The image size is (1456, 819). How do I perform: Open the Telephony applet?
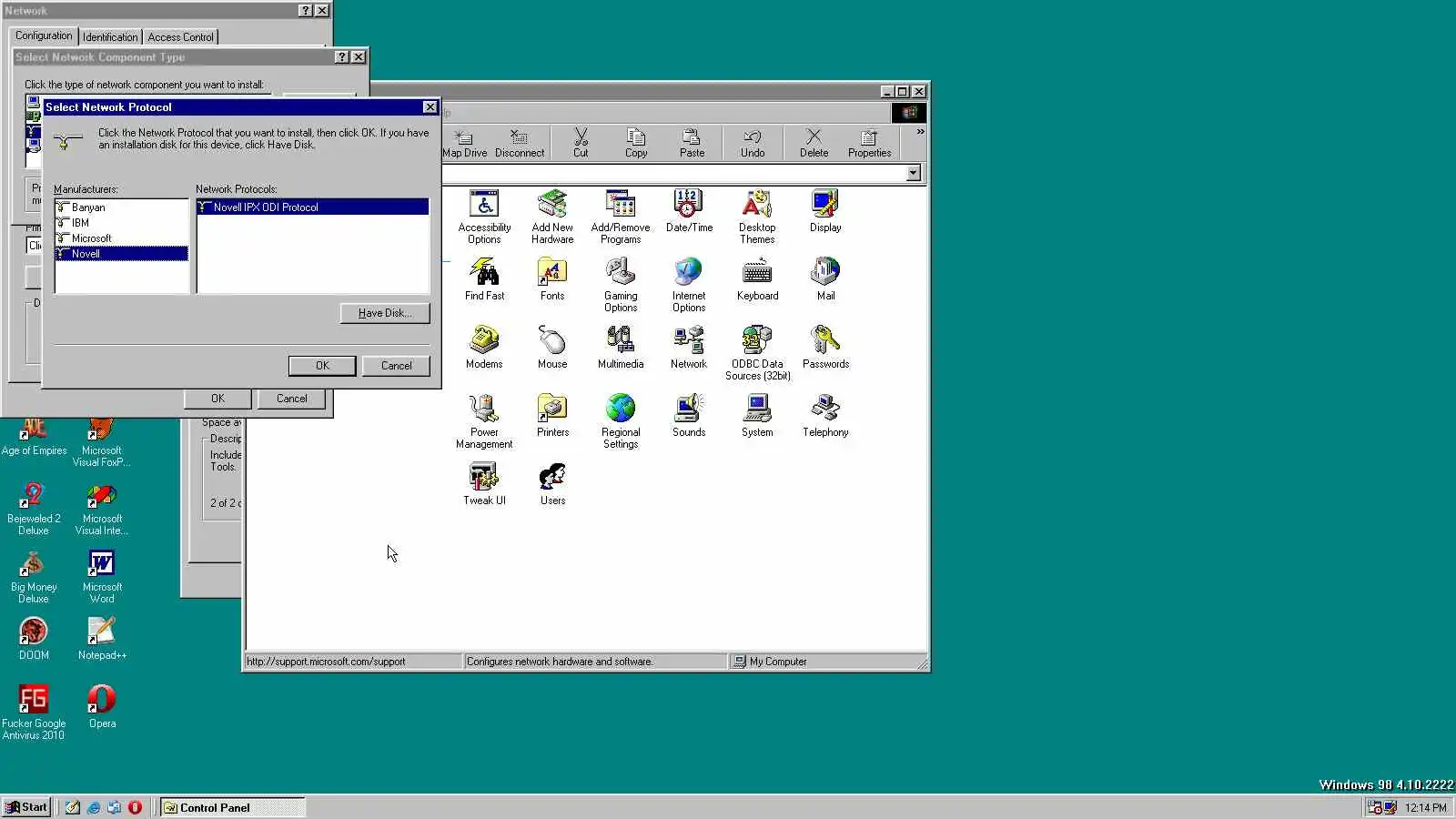(x=825, y=415)
